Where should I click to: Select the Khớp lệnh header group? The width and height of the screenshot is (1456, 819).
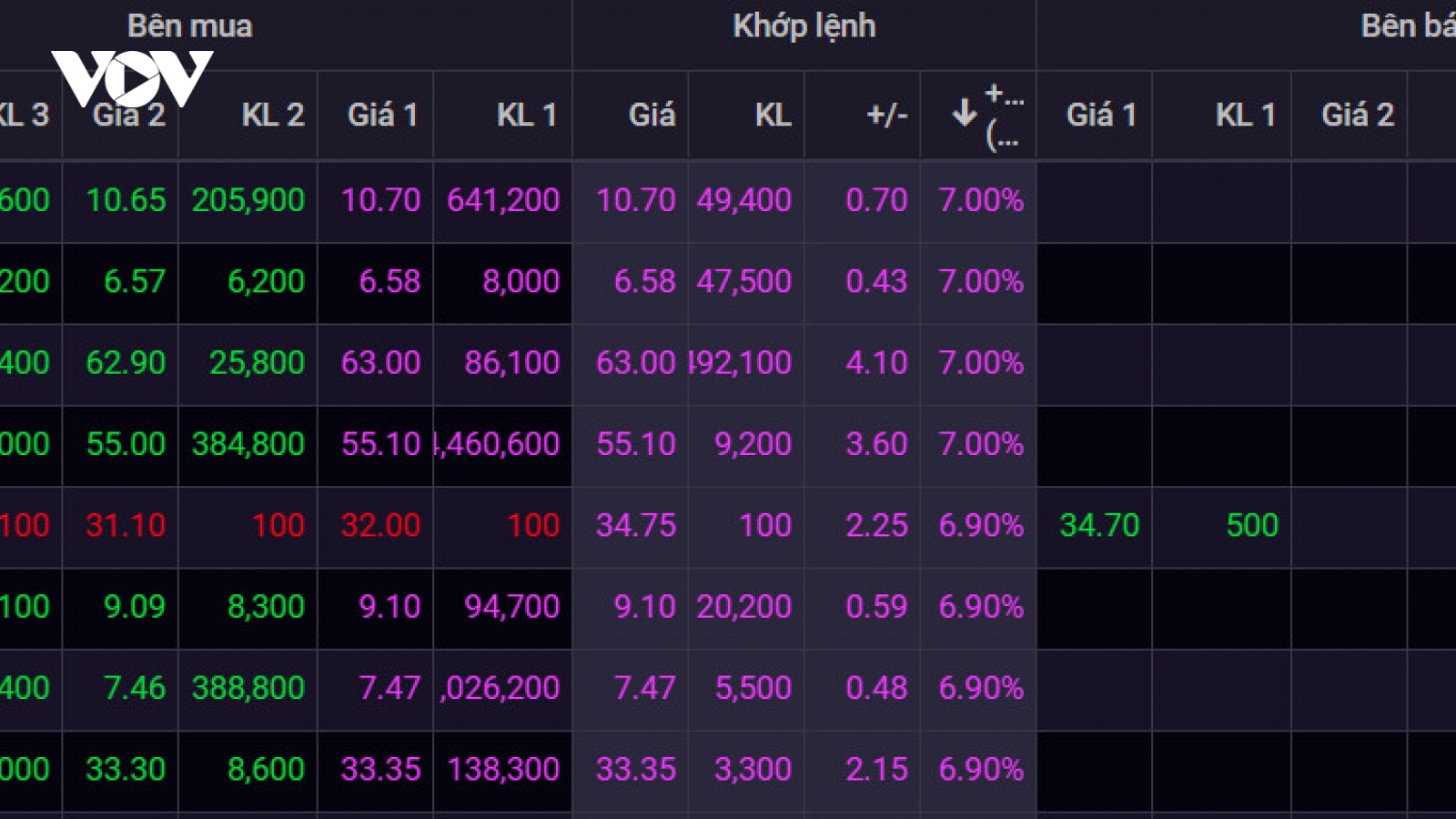click(x=804, y=26)
